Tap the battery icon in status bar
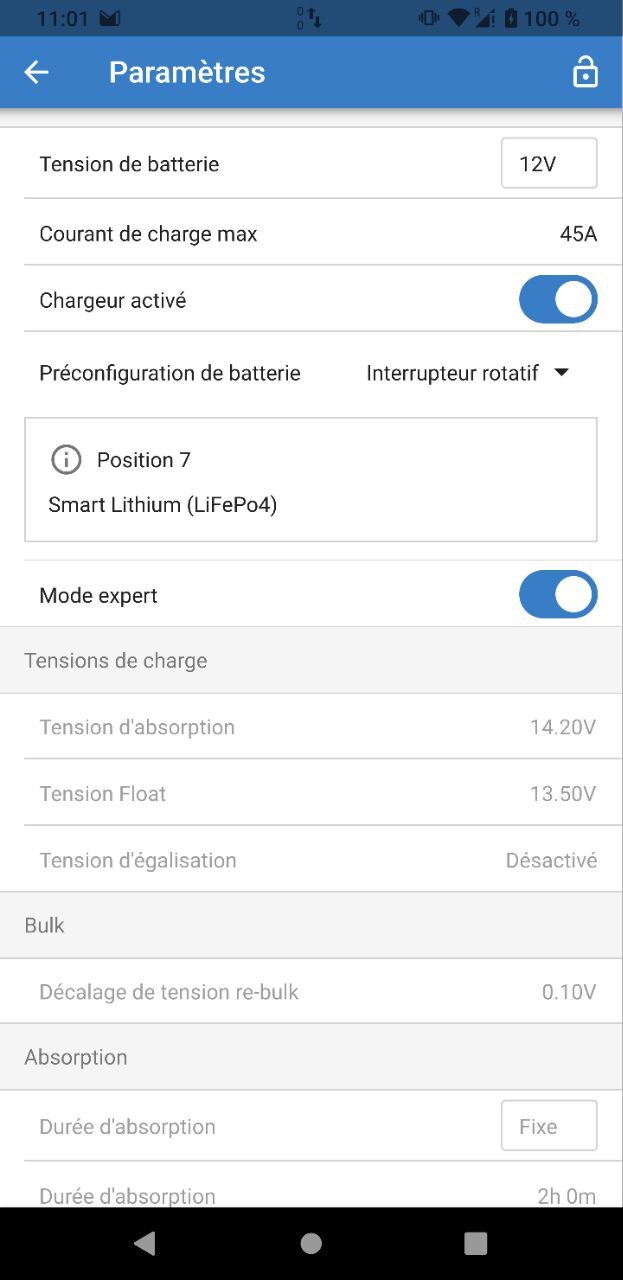The height and width of the screenshot is (1280, 623). [512, 18]
